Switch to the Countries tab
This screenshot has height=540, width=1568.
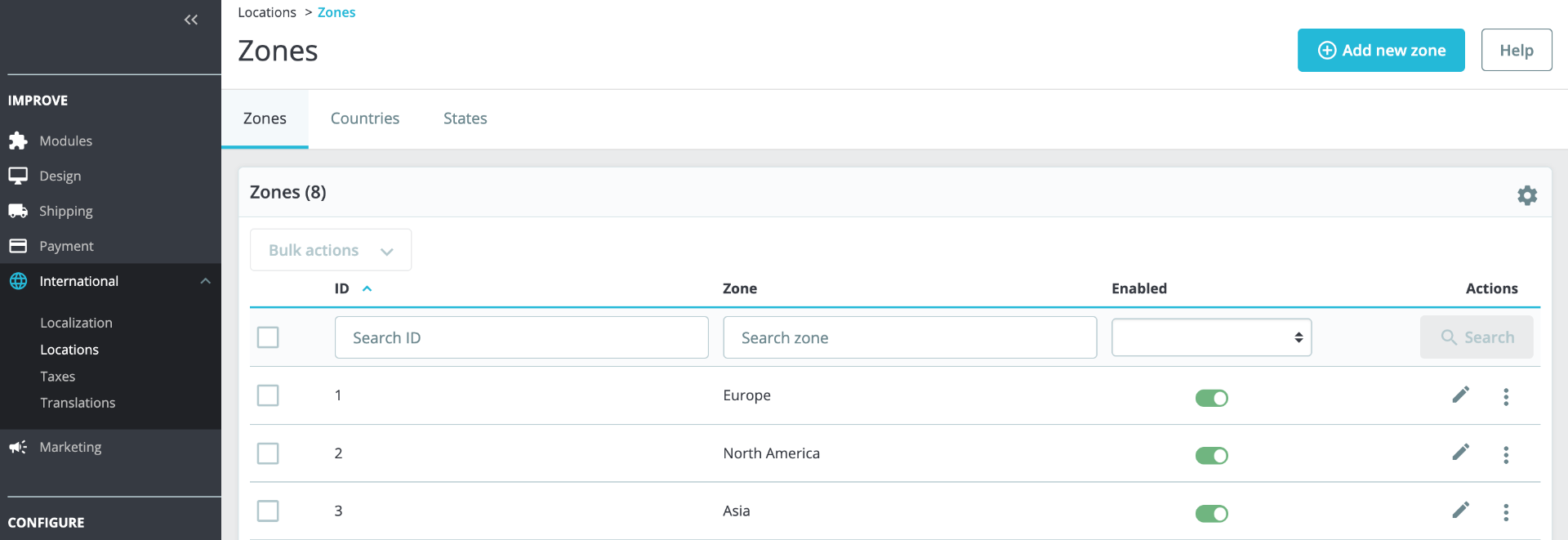click(x=365, y=118)
